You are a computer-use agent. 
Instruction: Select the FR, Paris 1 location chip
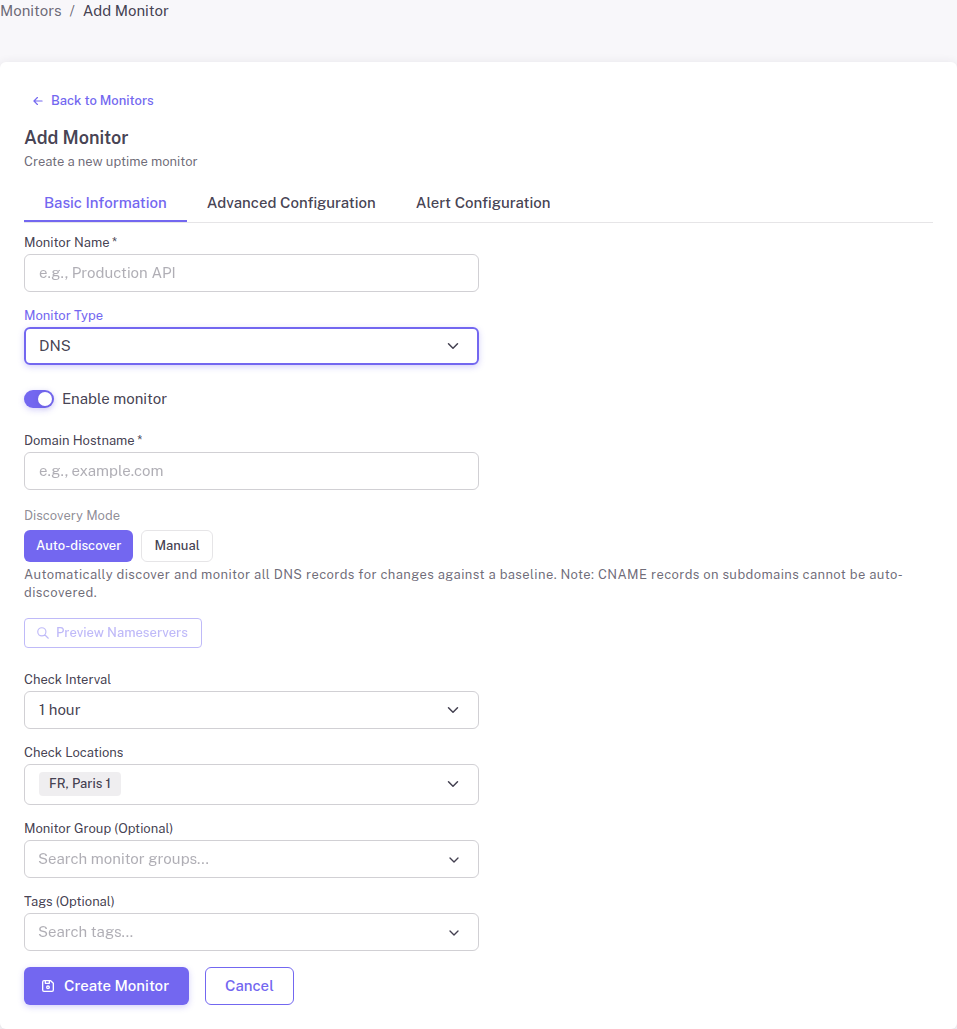point(79,783)
